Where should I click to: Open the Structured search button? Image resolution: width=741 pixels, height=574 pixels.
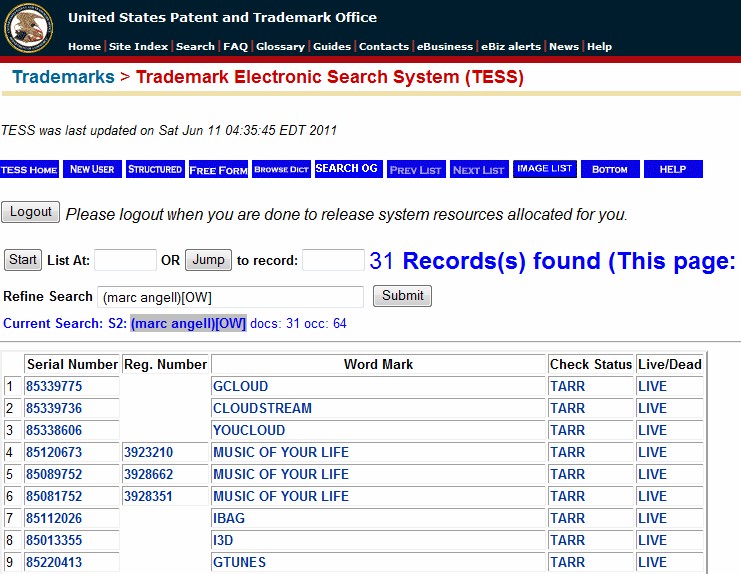(155, 169)
